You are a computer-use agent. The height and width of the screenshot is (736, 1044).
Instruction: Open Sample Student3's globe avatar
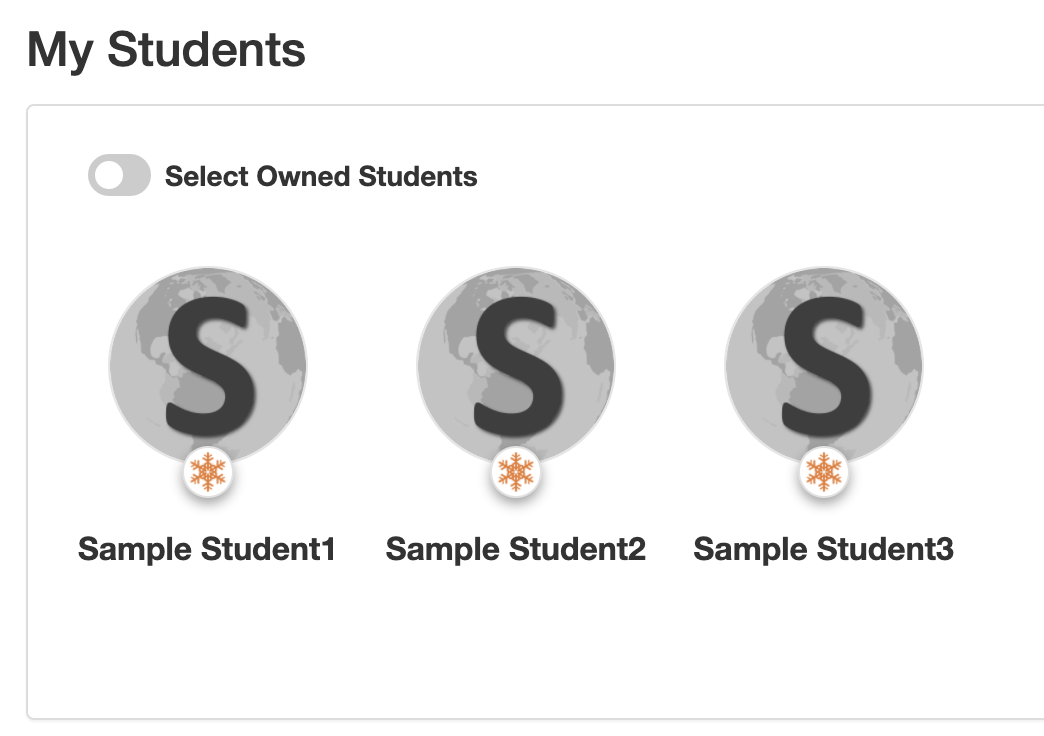coord(824,366)
